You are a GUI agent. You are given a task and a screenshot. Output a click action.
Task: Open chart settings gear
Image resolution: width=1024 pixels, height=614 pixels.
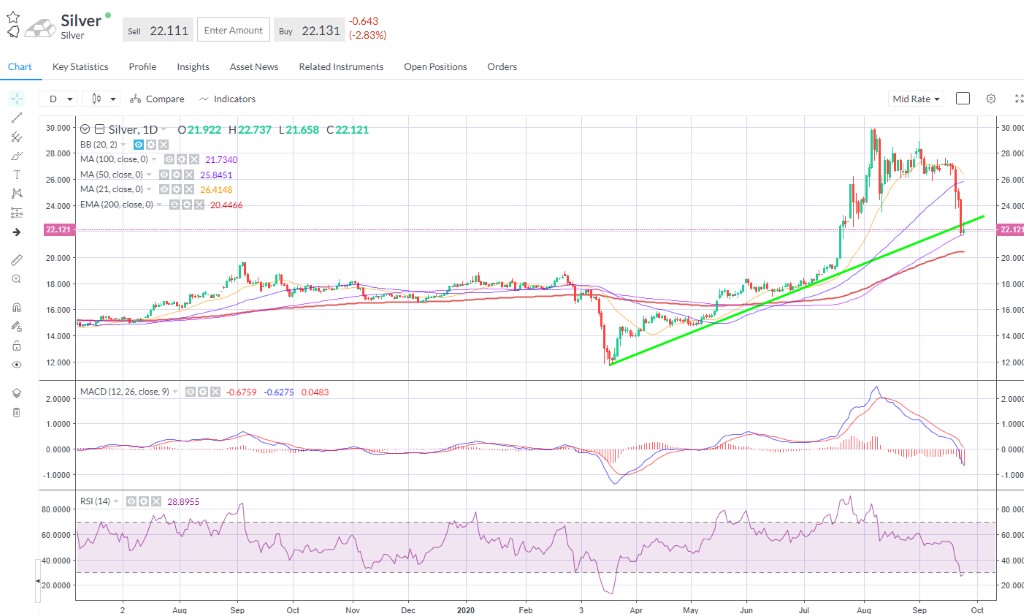pyautogui.click(x=991, y=99)
